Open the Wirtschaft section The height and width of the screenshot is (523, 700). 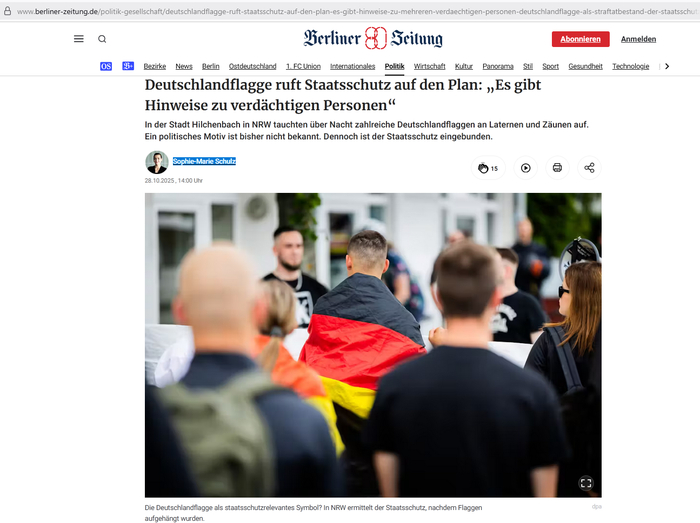429,66
